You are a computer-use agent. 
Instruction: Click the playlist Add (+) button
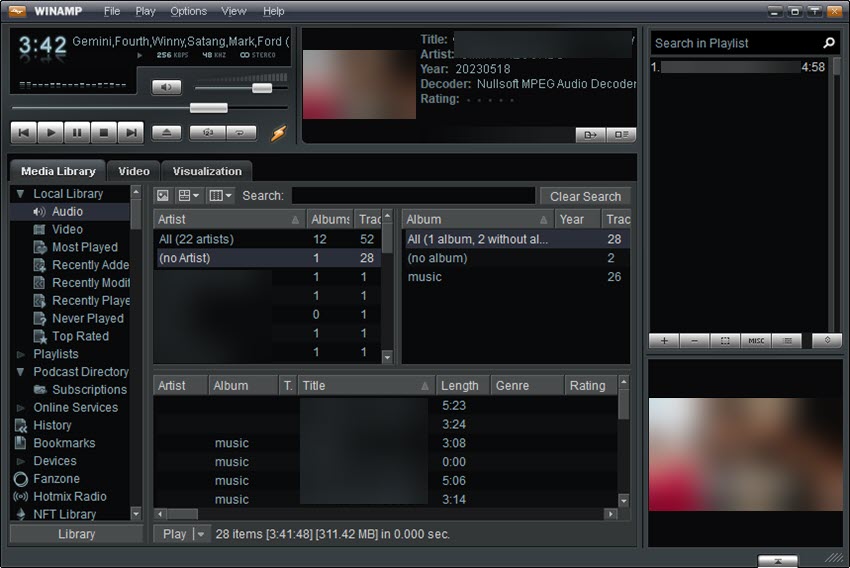(x=664, y=340)
